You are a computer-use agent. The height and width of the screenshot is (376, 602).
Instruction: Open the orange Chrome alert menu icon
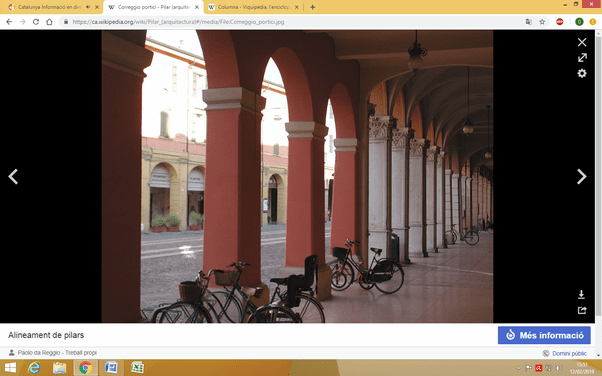[593, 22]
